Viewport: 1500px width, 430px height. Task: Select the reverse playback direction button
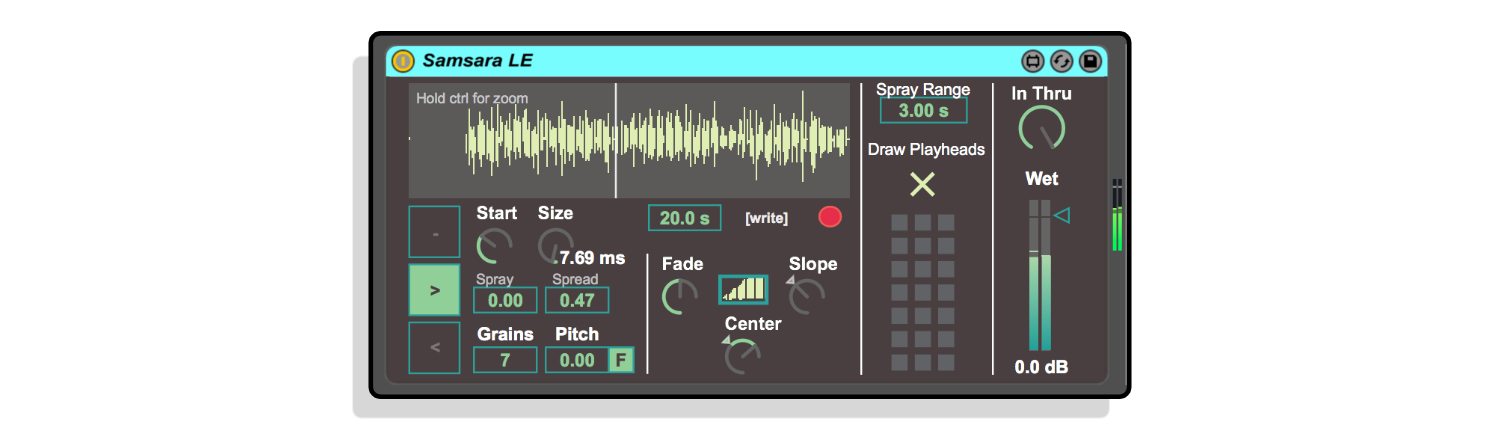coord(434,348)
